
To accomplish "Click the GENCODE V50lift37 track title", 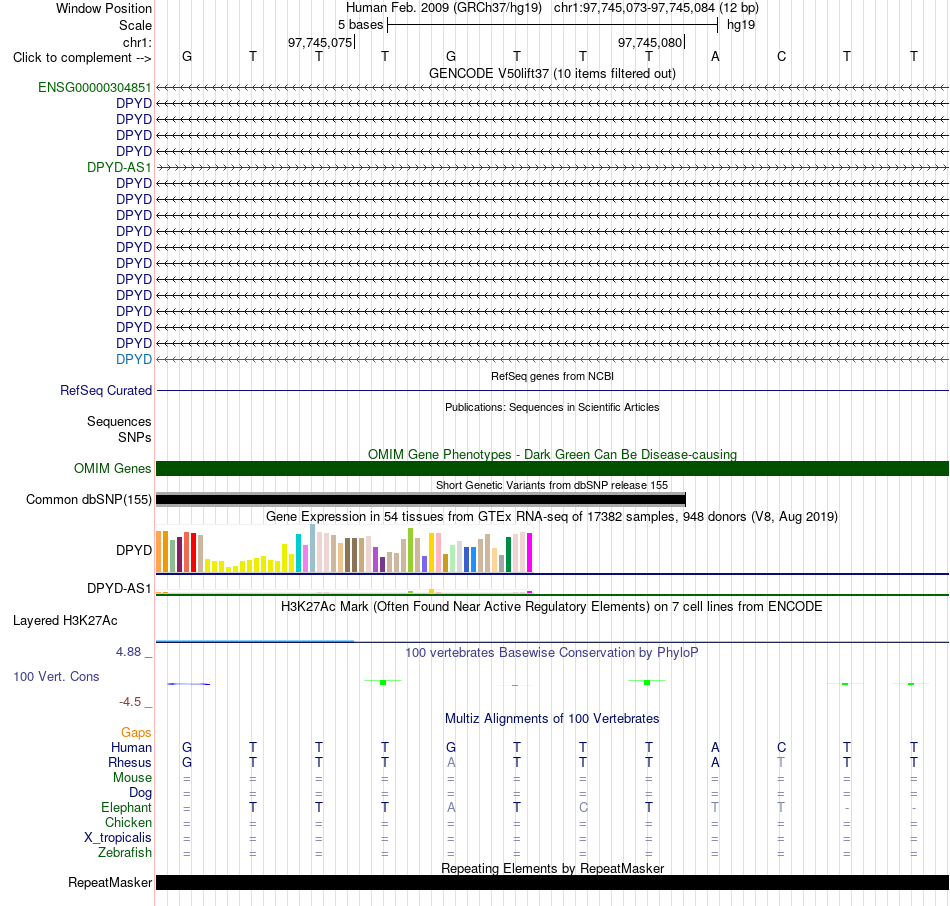I will [x=552, y=73].
